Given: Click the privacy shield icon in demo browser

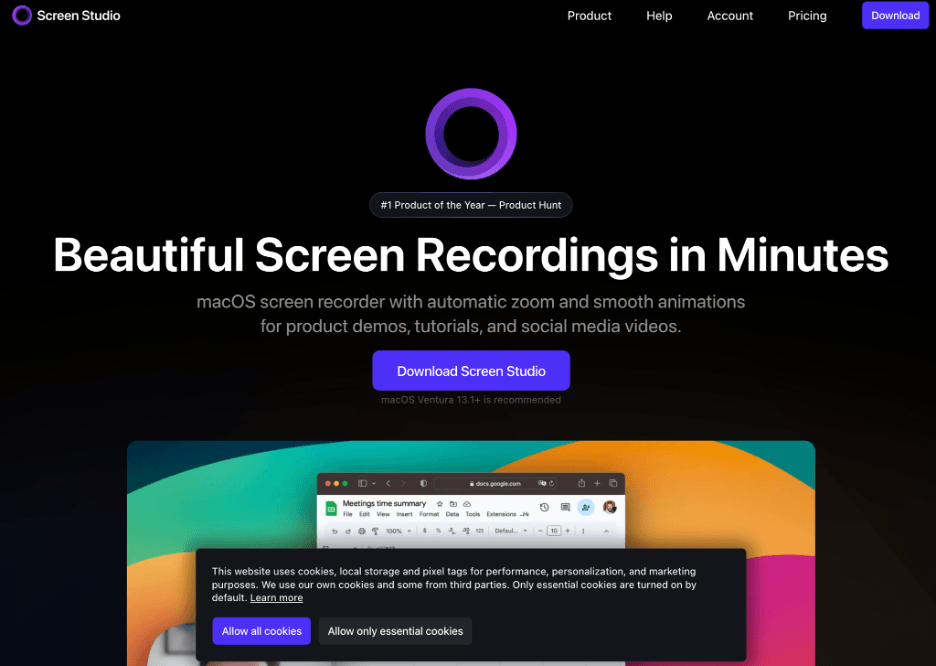Looking at the screenshot, I should click(423, 483).
